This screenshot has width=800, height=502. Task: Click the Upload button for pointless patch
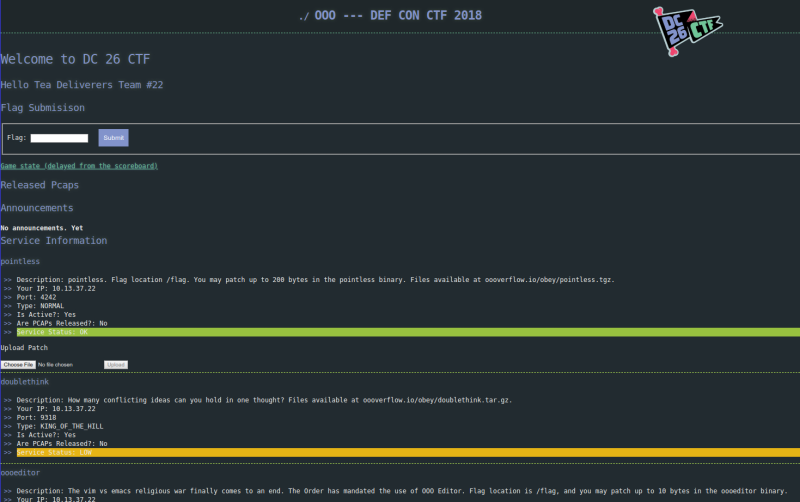point(116,365)
